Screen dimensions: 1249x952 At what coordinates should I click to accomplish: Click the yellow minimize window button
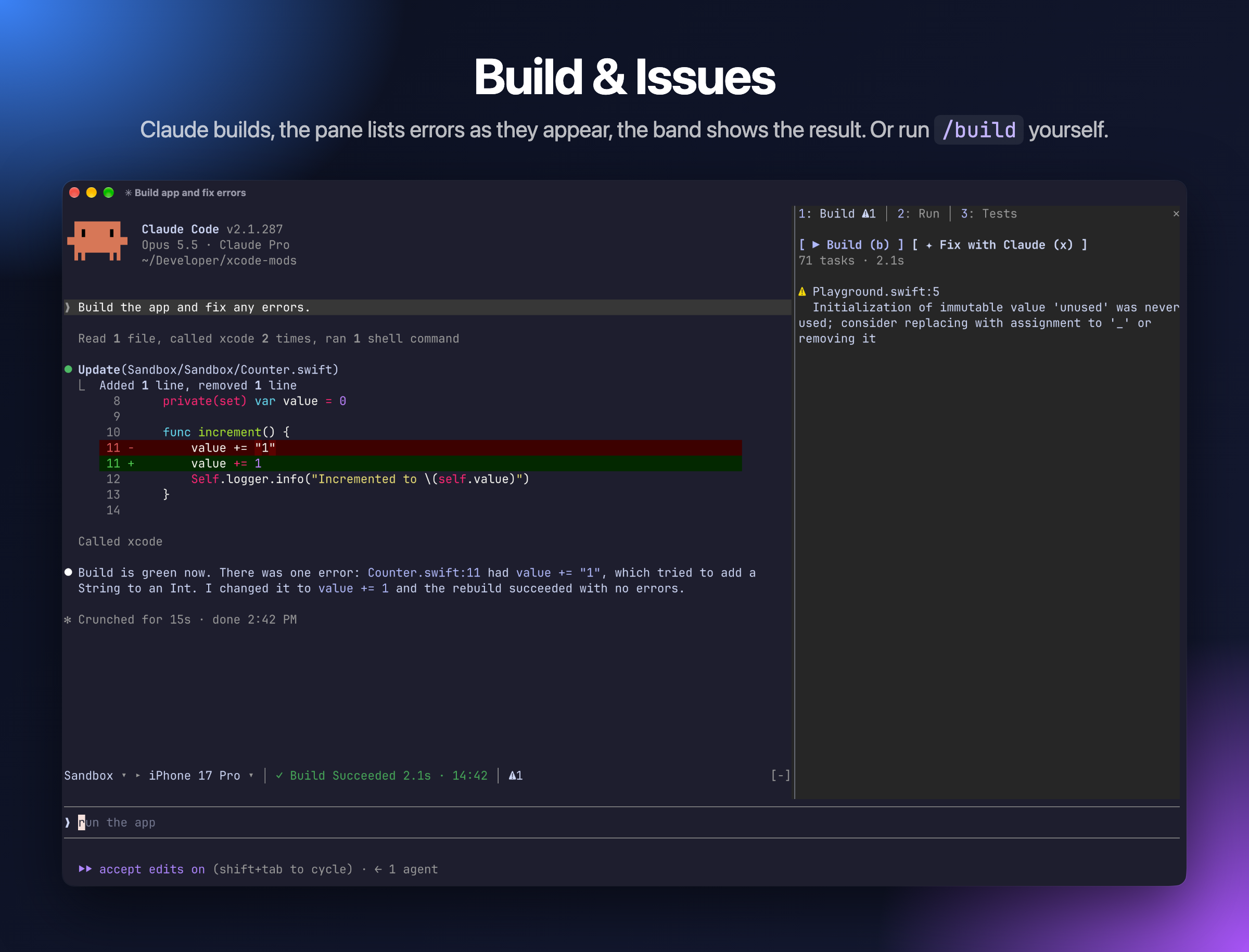91,192
